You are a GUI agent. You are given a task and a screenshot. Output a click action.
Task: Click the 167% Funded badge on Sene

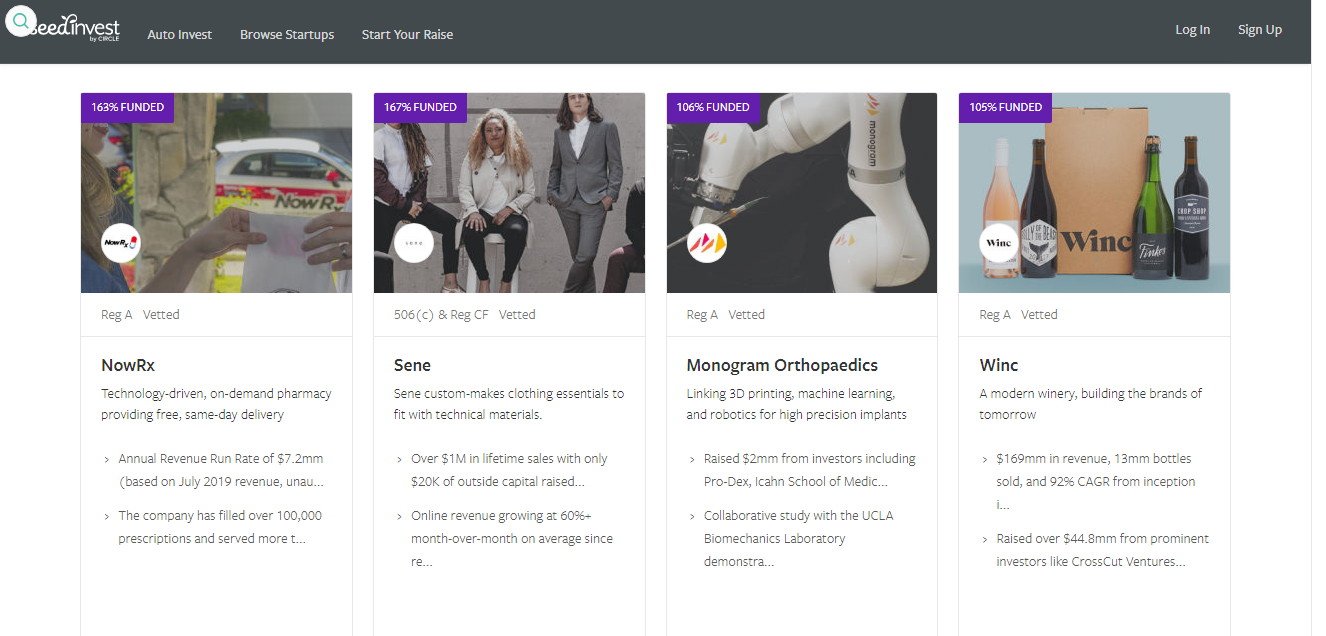[x=420, y=107]
